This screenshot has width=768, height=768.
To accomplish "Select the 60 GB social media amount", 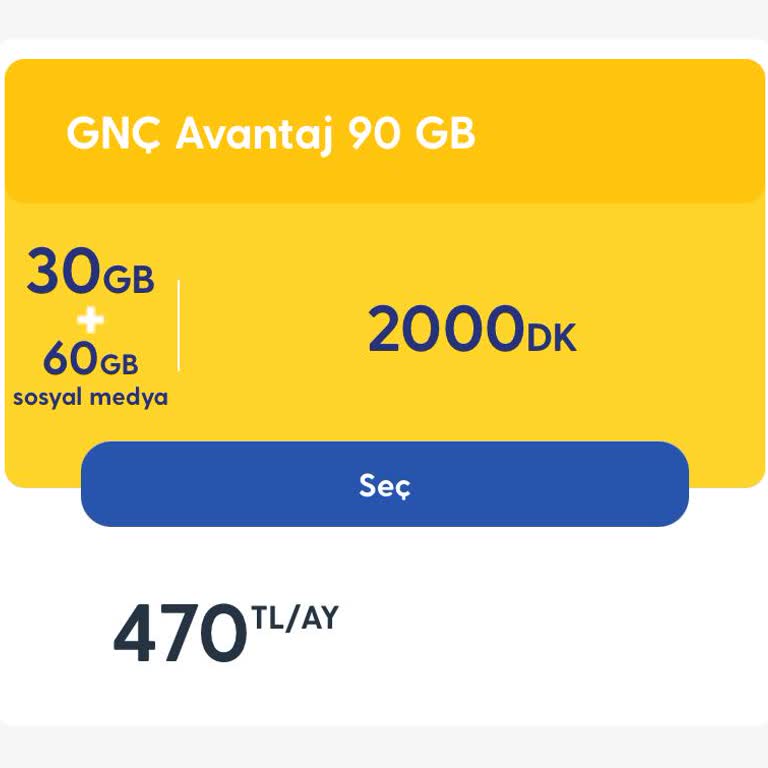I will (x=90, y=359).
